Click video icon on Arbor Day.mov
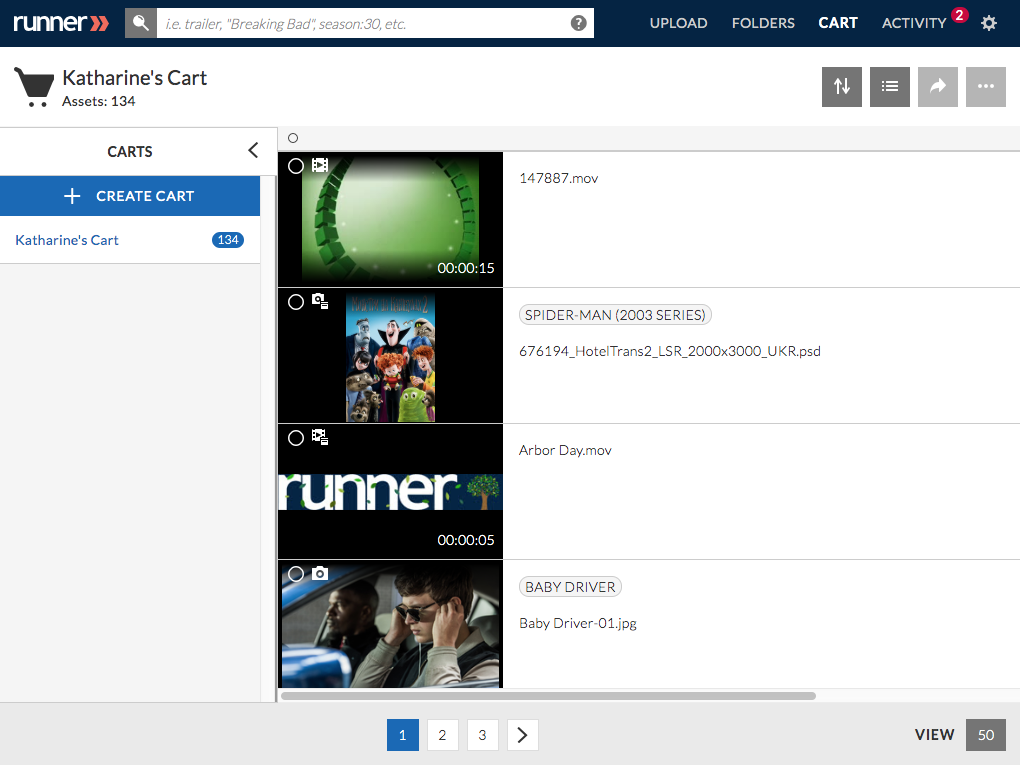The width and height of the screenshot is (1020, 765). coord(319,436)
